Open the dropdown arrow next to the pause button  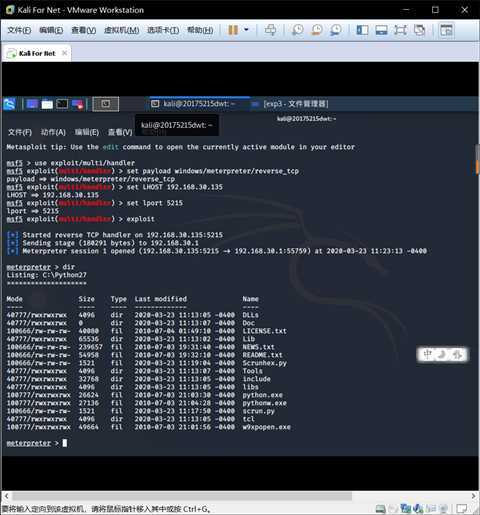246,30
